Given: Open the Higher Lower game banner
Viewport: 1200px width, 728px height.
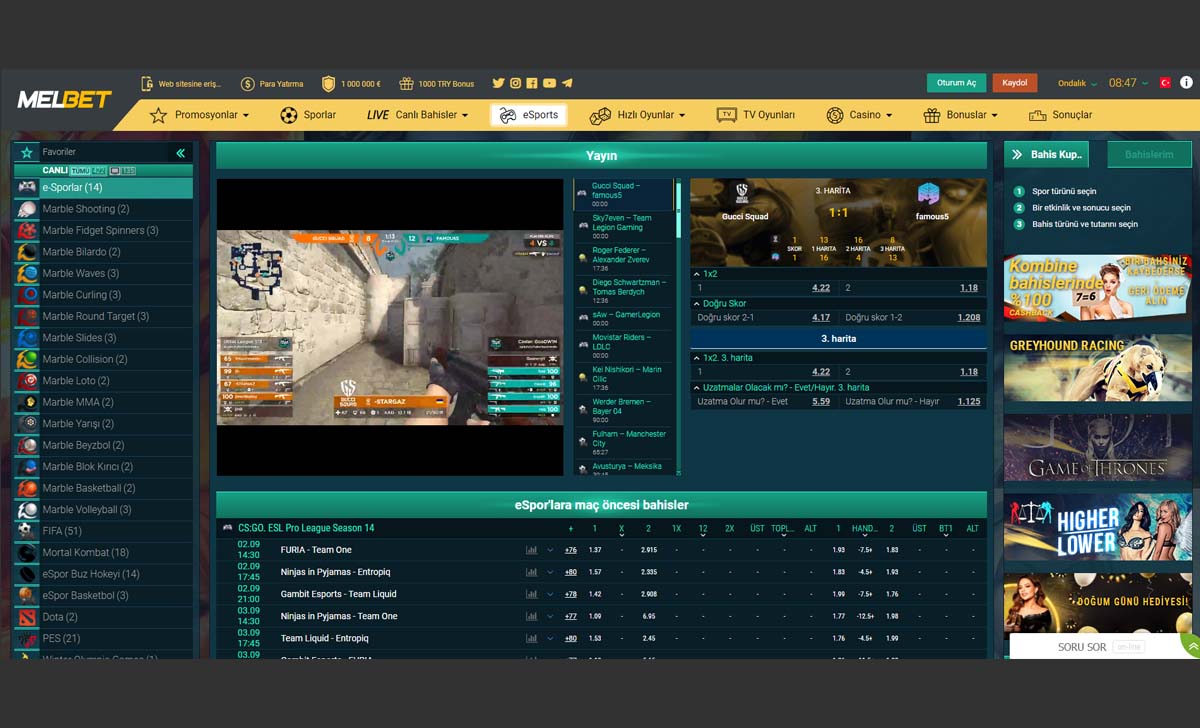Looking at the screenshot, I should tap(1098, 527).
